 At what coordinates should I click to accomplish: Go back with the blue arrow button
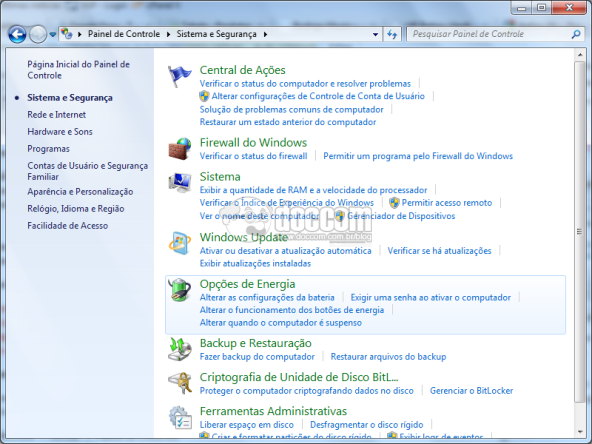(x=17, y=34)
